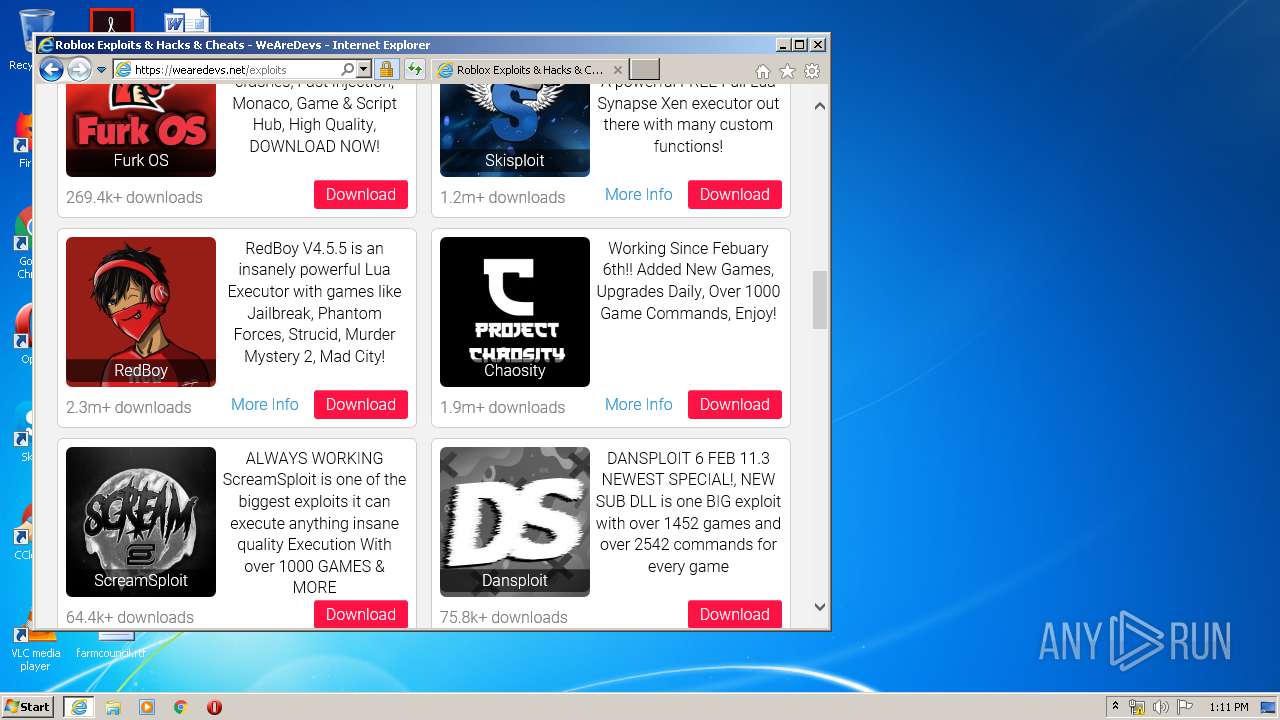
Task: Select the farmcouncil.rtf desktop file
Action: [111, 645]
